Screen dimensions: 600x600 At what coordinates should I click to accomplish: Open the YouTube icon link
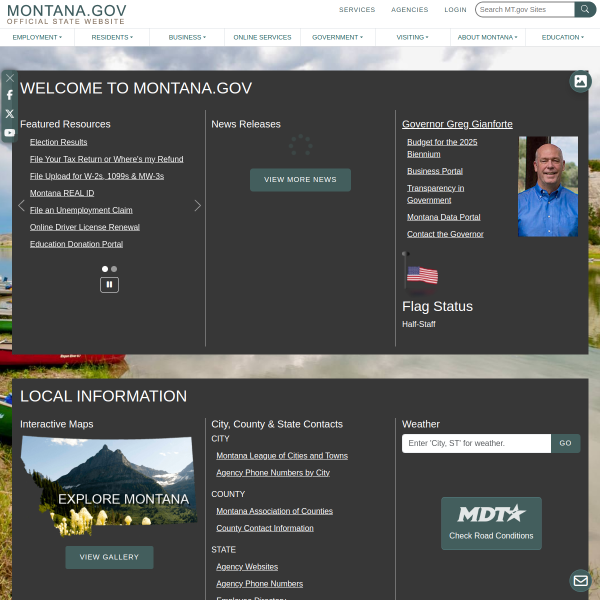click(x=10, y=133)
